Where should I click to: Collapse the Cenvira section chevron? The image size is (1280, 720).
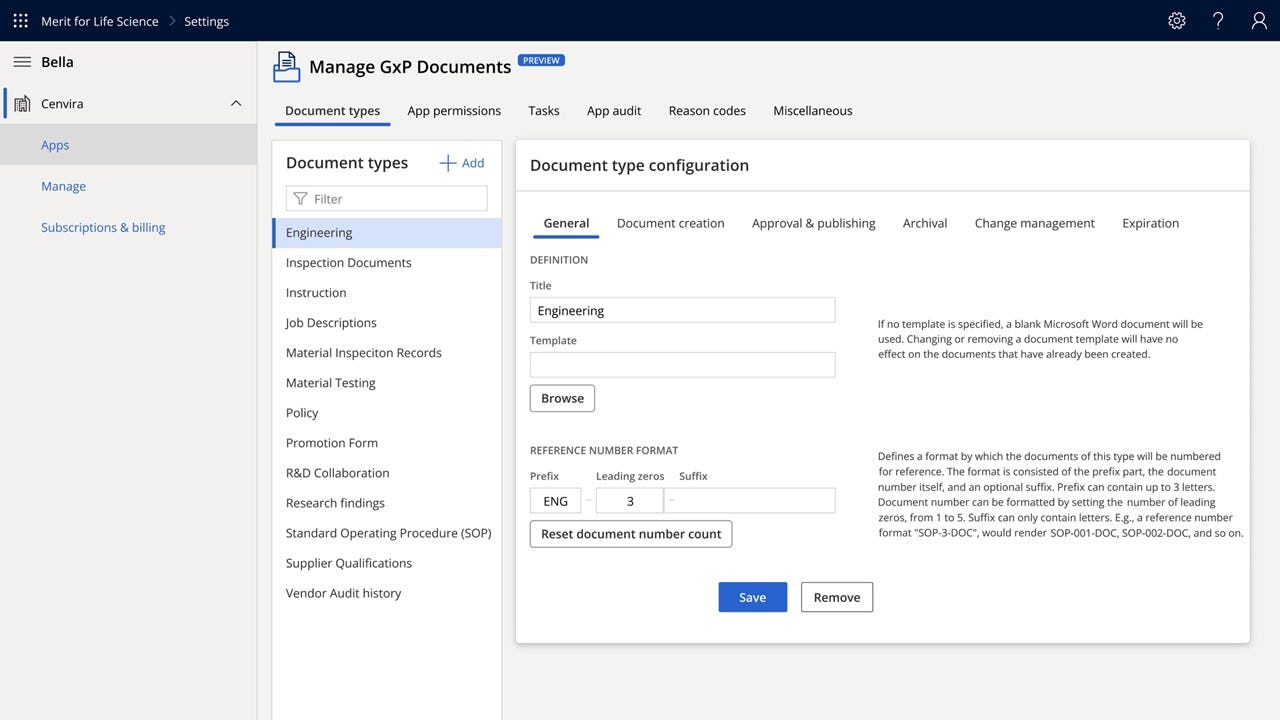pos(235,102)
